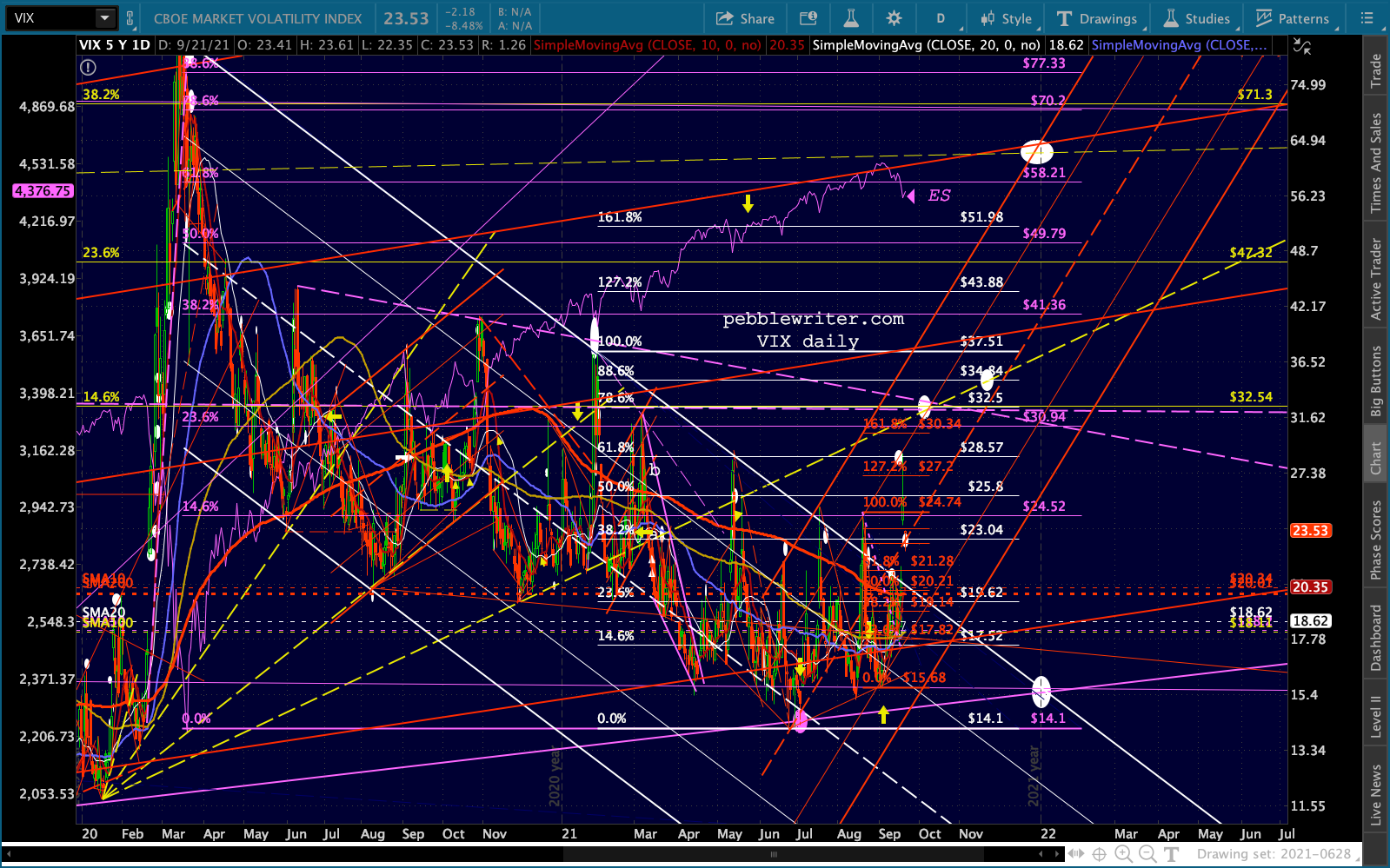Open the Patterns menu
This screenshot has width=1390, height=868.
[x=1293, y=18]
